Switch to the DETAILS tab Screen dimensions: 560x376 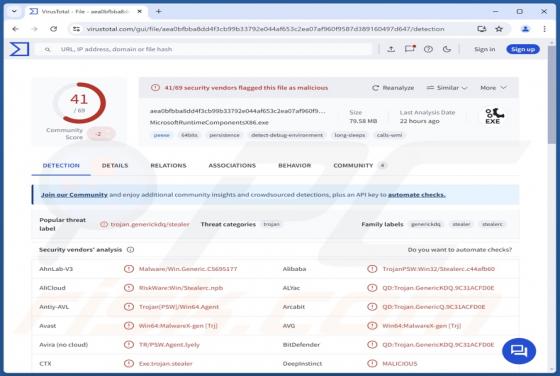click(115, 165)
